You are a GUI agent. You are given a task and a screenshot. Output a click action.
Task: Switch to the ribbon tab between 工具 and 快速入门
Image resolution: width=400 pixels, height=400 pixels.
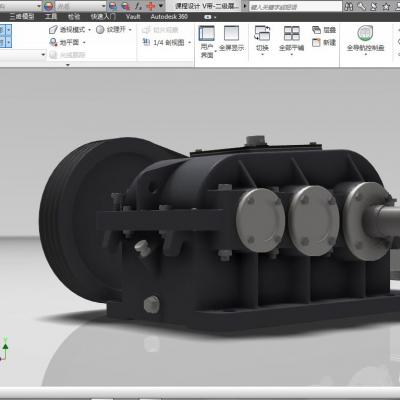(x=74, y=17)
